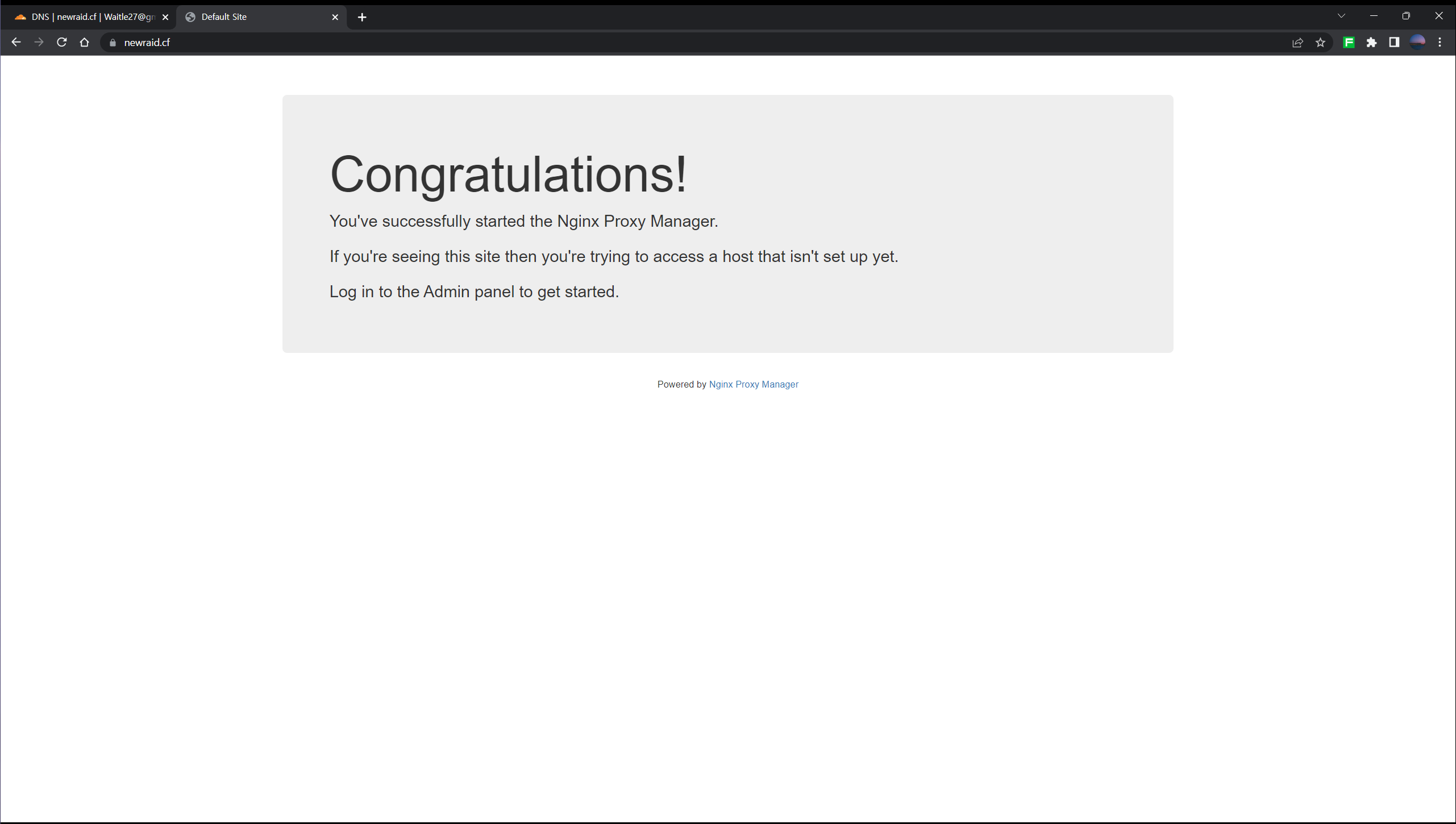The width and height of the screenshot is (1456, 824).
Task: Bookmark this page with star icon
Action: [x=1320, y=43]
